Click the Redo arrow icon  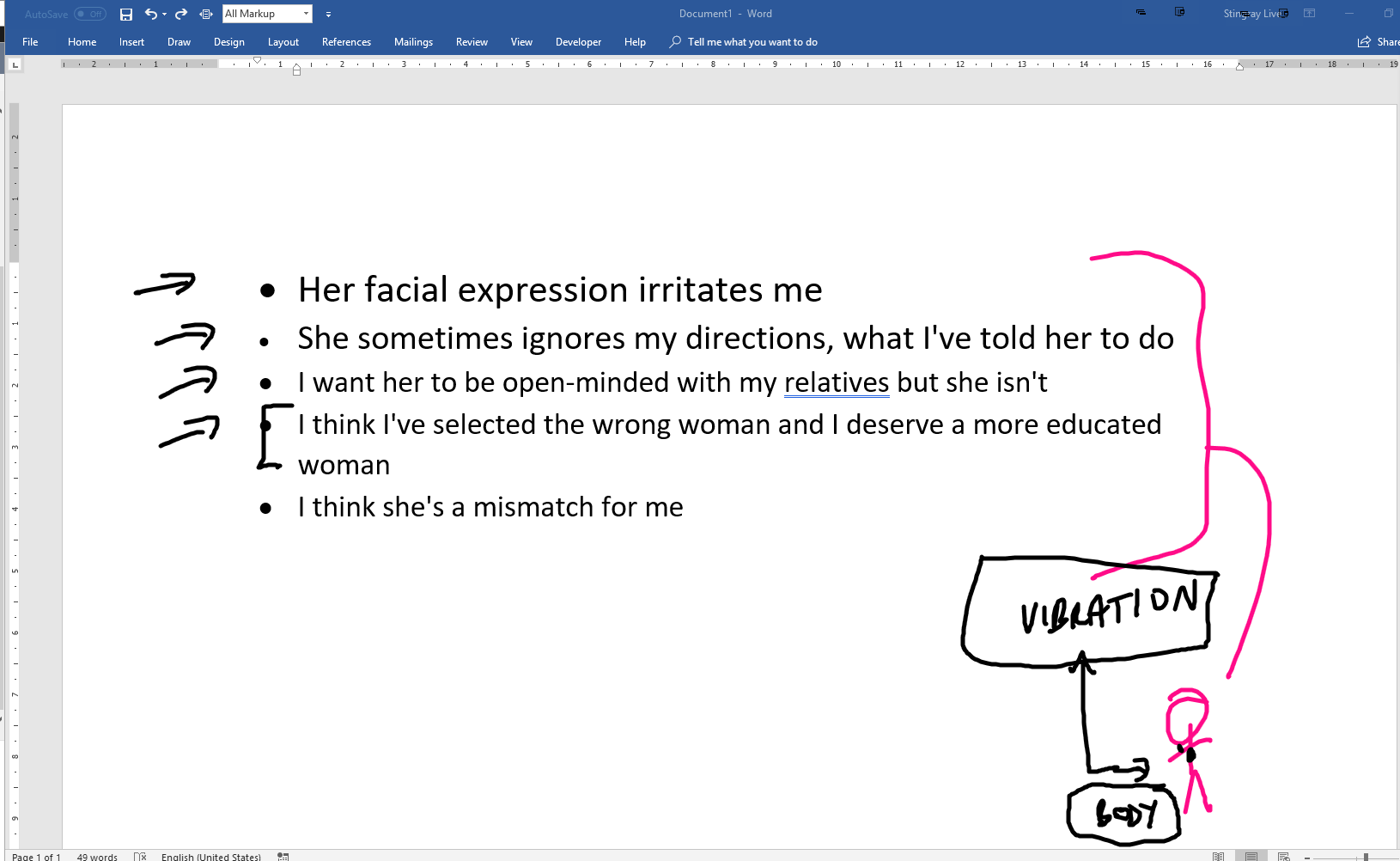[181, 14]
